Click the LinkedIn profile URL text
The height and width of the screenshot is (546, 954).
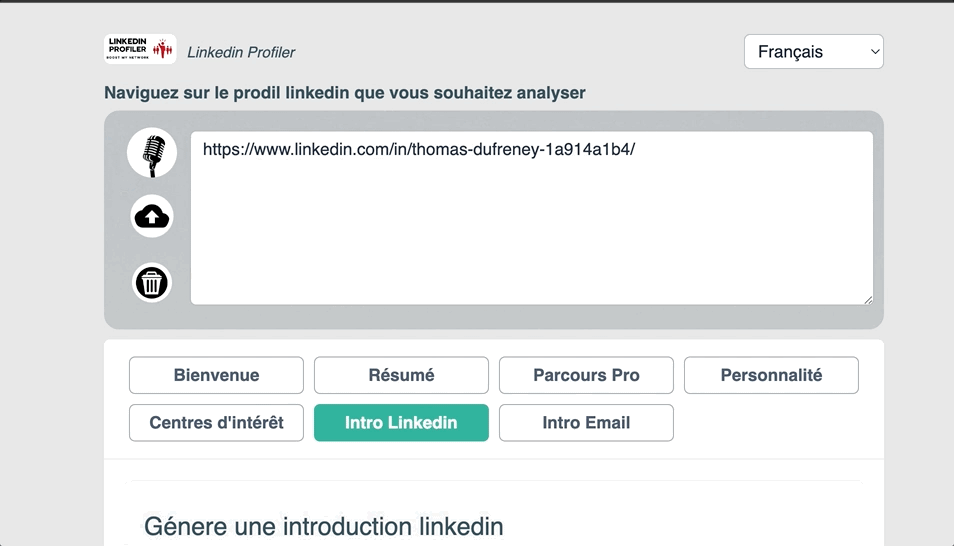(x=418, y=150)
